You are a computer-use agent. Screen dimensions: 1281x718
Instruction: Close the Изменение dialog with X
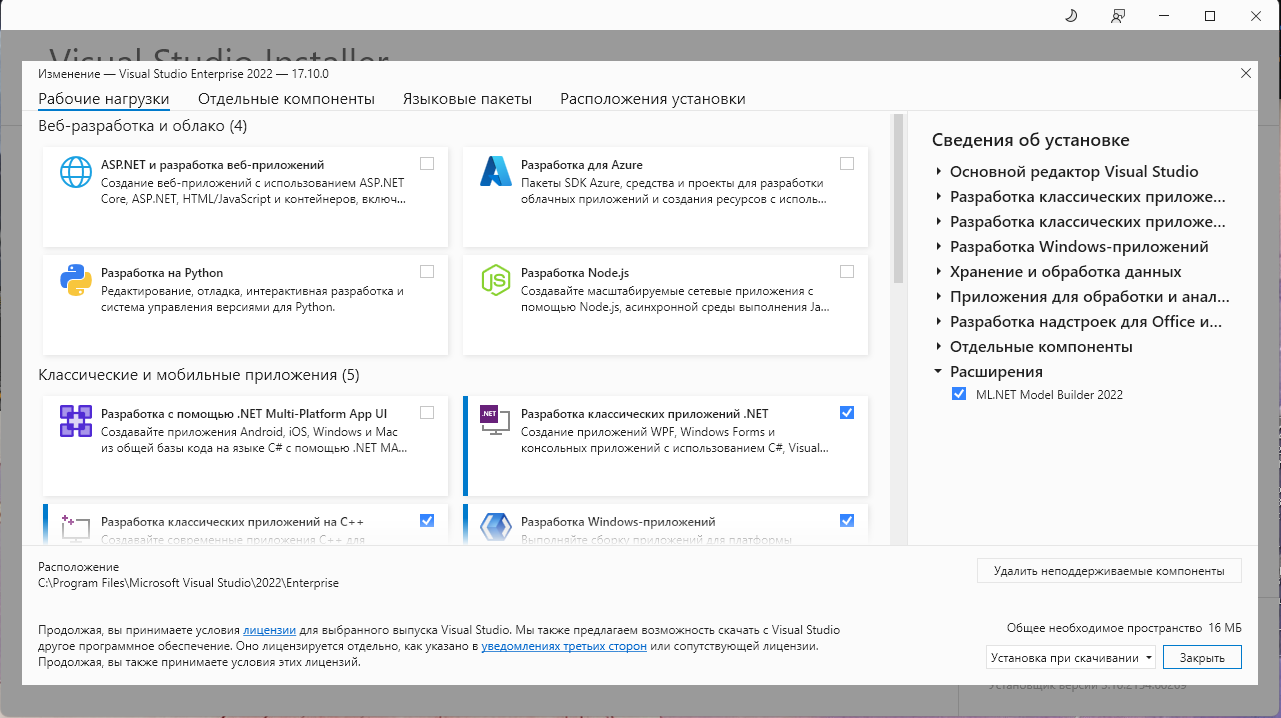click(x=1245, y=73)
